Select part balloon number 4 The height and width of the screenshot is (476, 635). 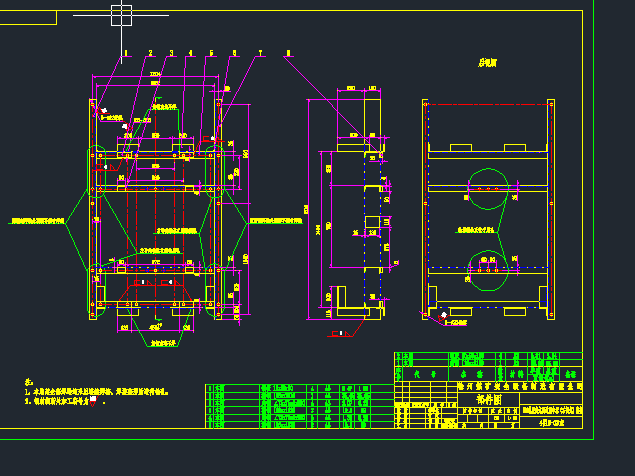pos(190,53)
